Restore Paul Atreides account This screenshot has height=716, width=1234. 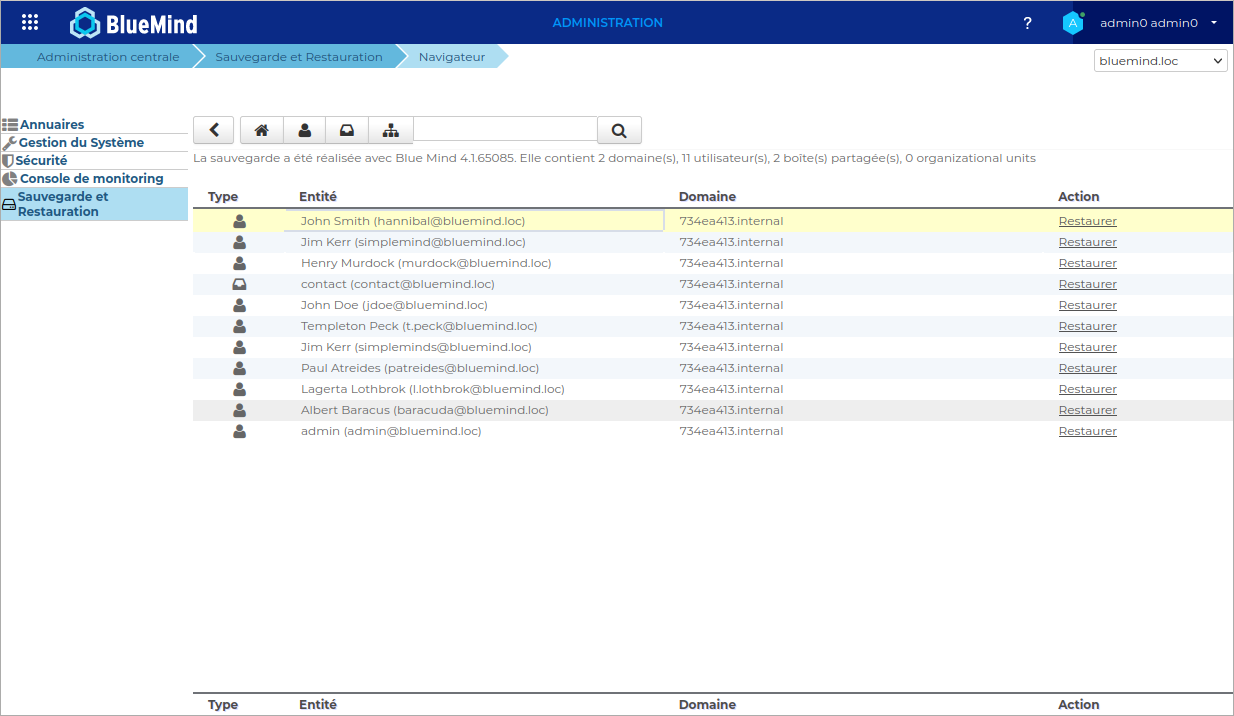tap(1088, 368)
